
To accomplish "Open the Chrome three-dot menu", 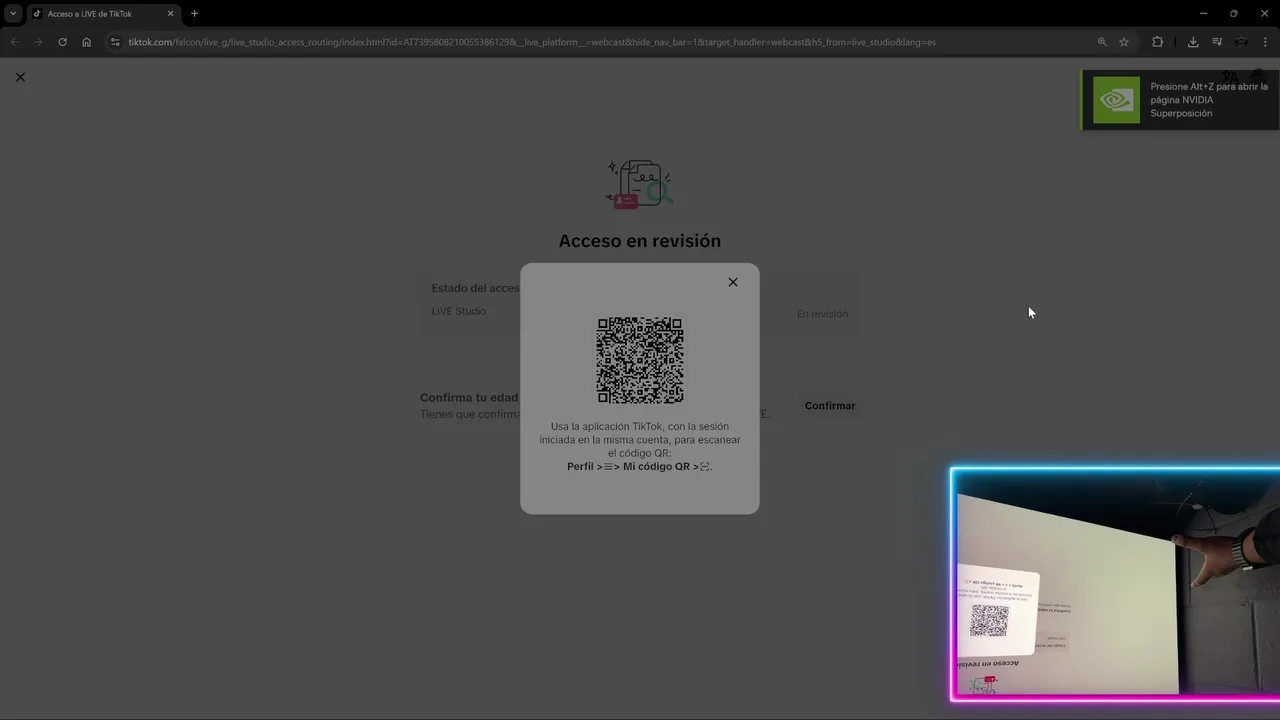I will (1266, 42).
